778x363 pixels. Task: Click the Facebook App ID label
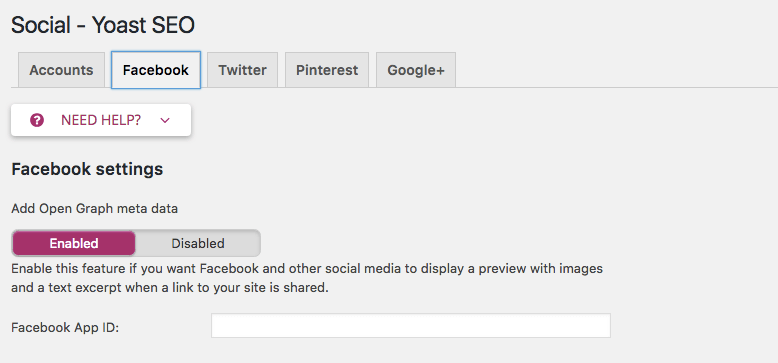pos(65,328)
